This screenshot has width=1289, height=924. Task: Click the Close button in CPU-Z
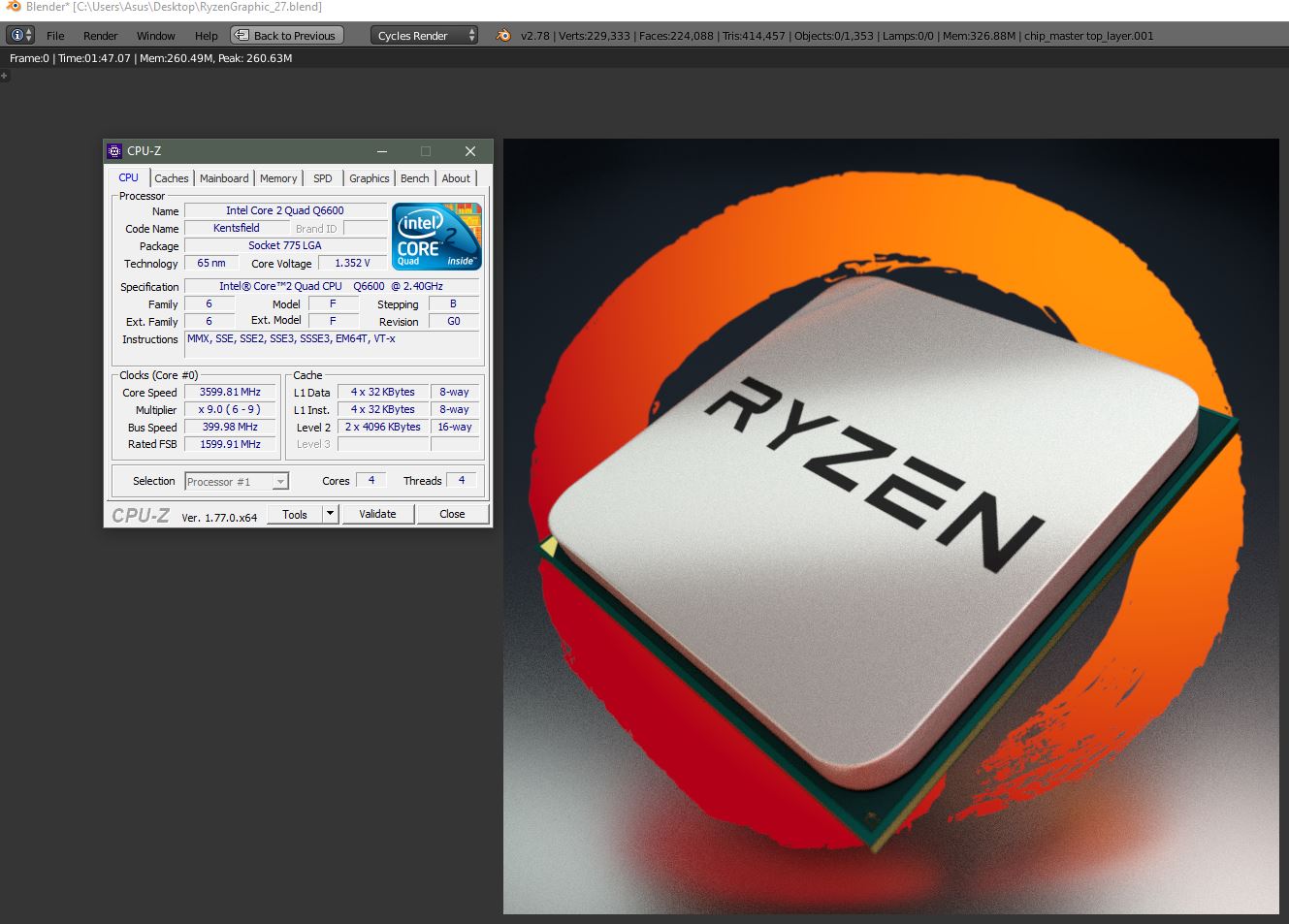(x=452, y=514)
